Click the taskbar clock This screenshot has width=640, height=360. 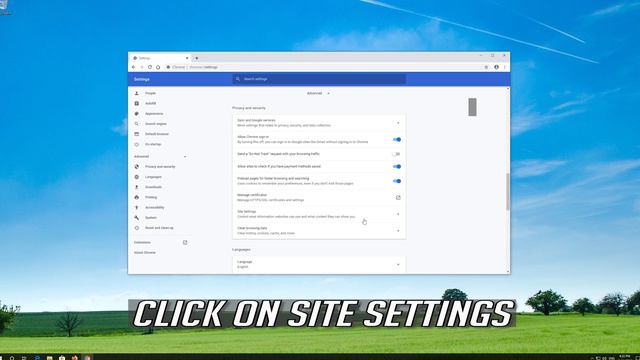pyautogui.click(x=624, y=357)
